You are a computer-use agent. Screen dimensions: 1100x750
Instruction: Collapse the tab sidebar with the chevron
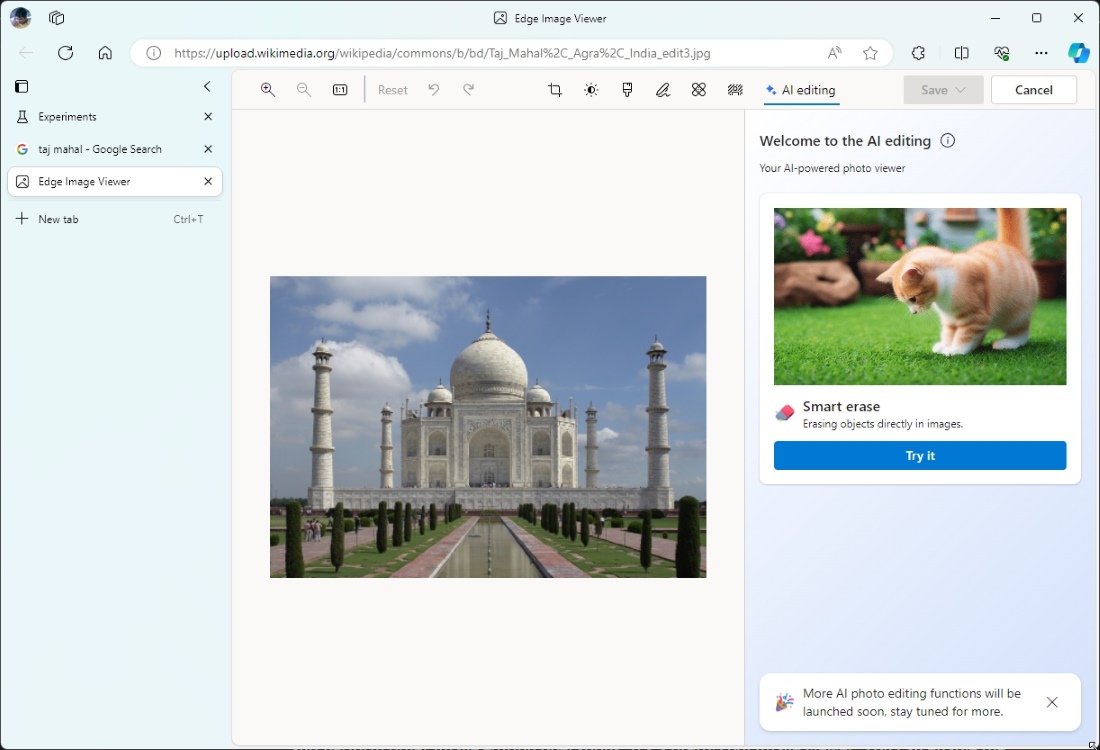tap(207, 86)
